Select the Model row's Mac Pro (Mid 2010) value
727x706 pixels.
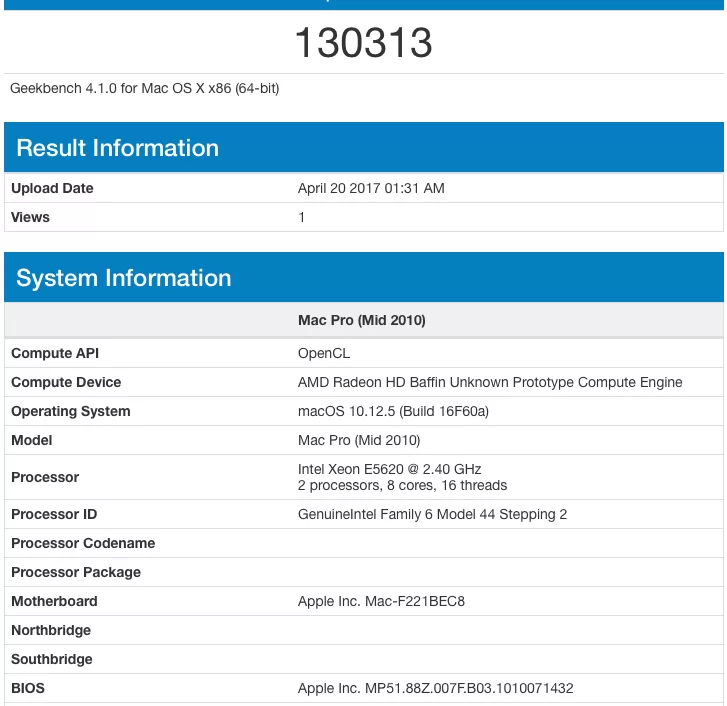coord(359,440)
